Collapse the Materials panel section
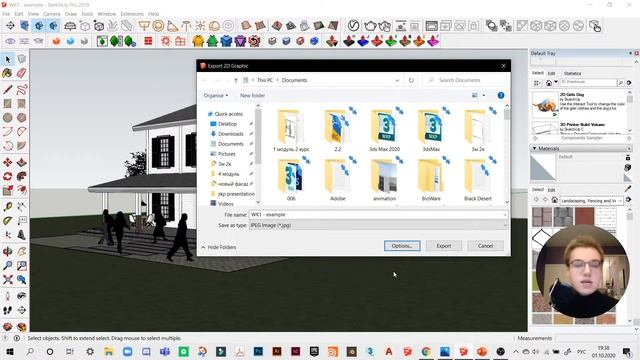This screenshot has width=640, height=360. click(x=534, y=149)
